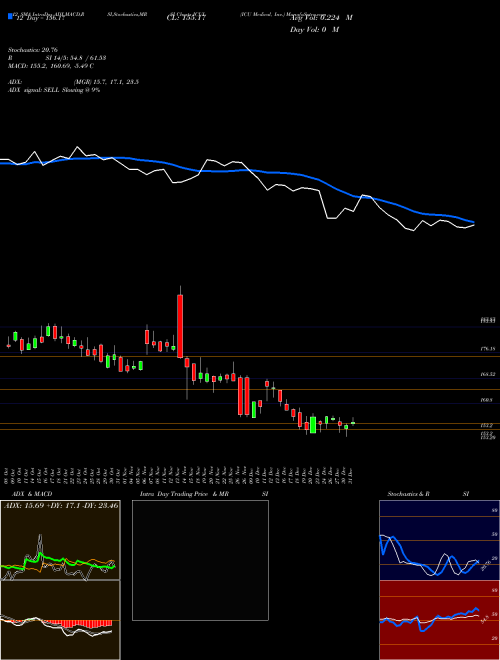Click the 166.52 price axis label
Screen dimensions: 500x660
coord(488,374)
